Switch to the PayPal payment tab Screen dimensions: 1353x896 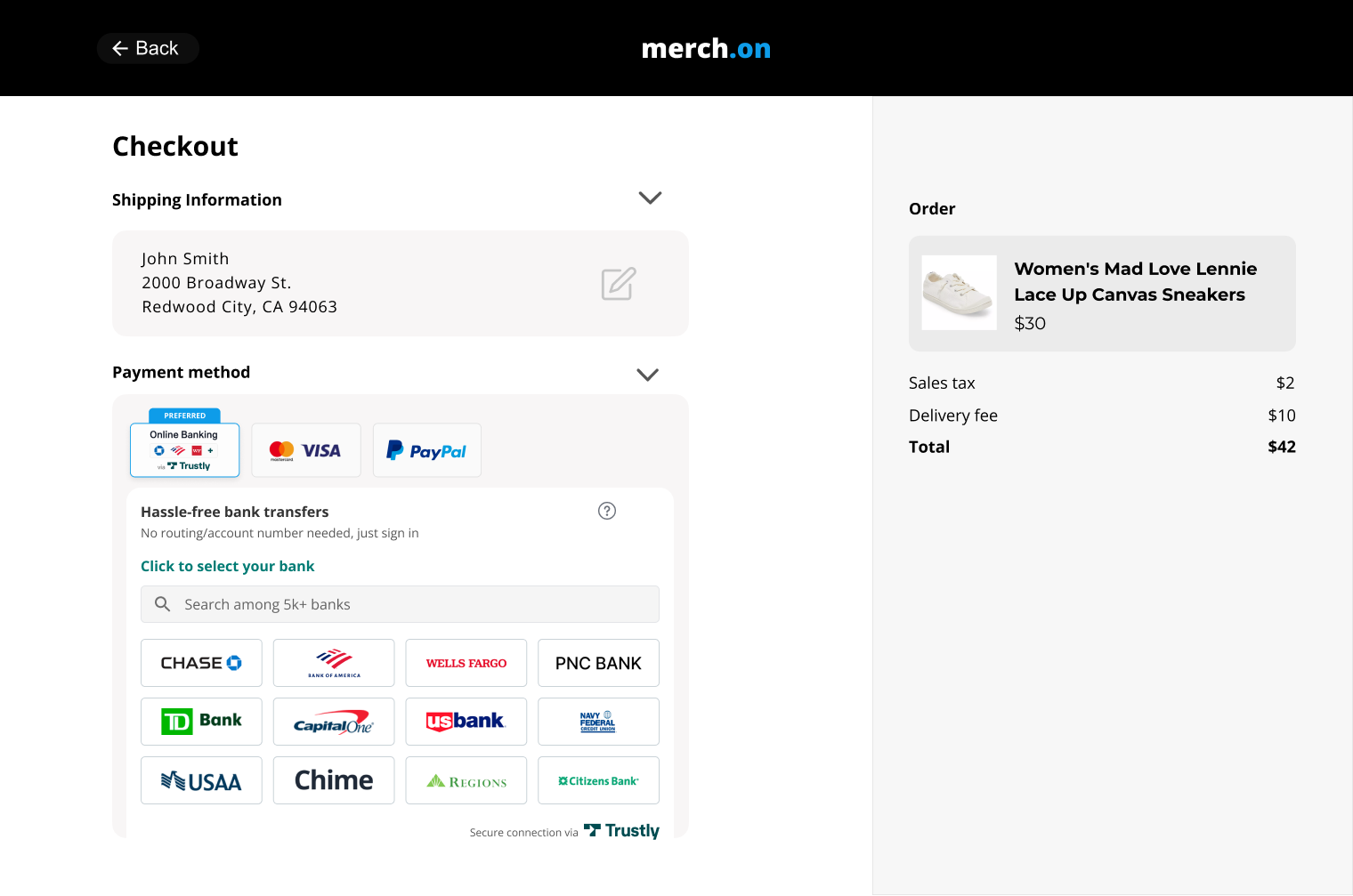[x=426, y=450]
